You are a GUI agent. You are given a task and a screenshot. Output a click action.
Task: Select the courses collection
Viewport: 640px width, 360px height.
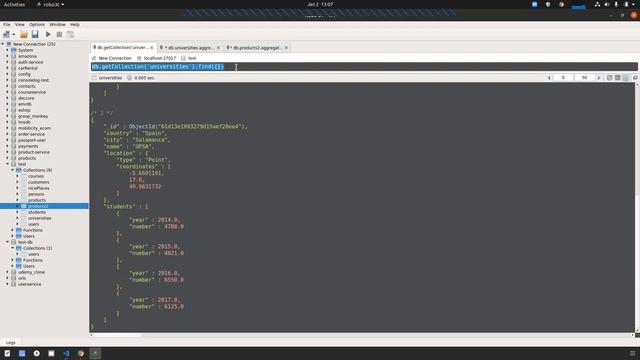[x=36, y=176]
